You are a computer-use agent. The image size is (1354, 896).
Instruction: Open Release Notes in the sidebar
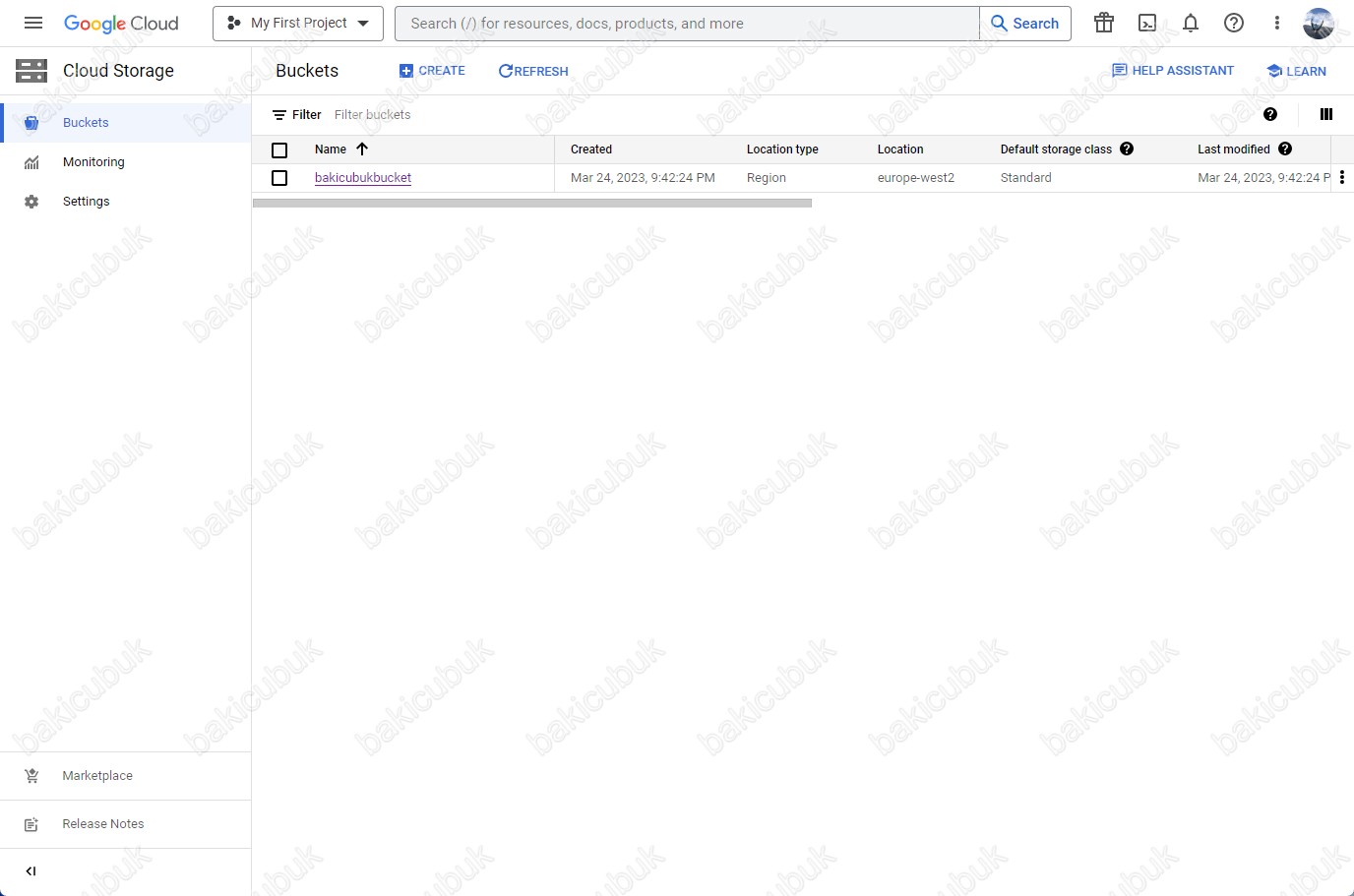click(125, 824)
